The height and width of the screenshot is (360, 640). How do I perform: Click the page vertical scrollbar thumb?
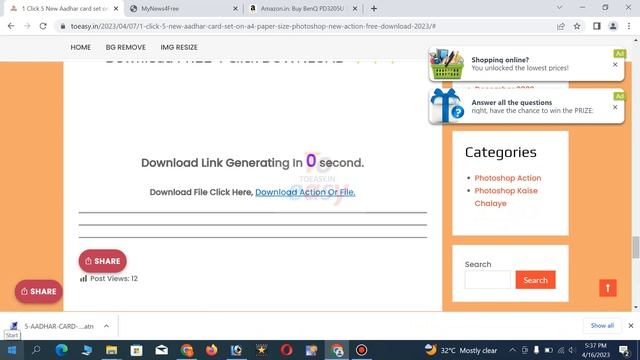coord(636,247)
